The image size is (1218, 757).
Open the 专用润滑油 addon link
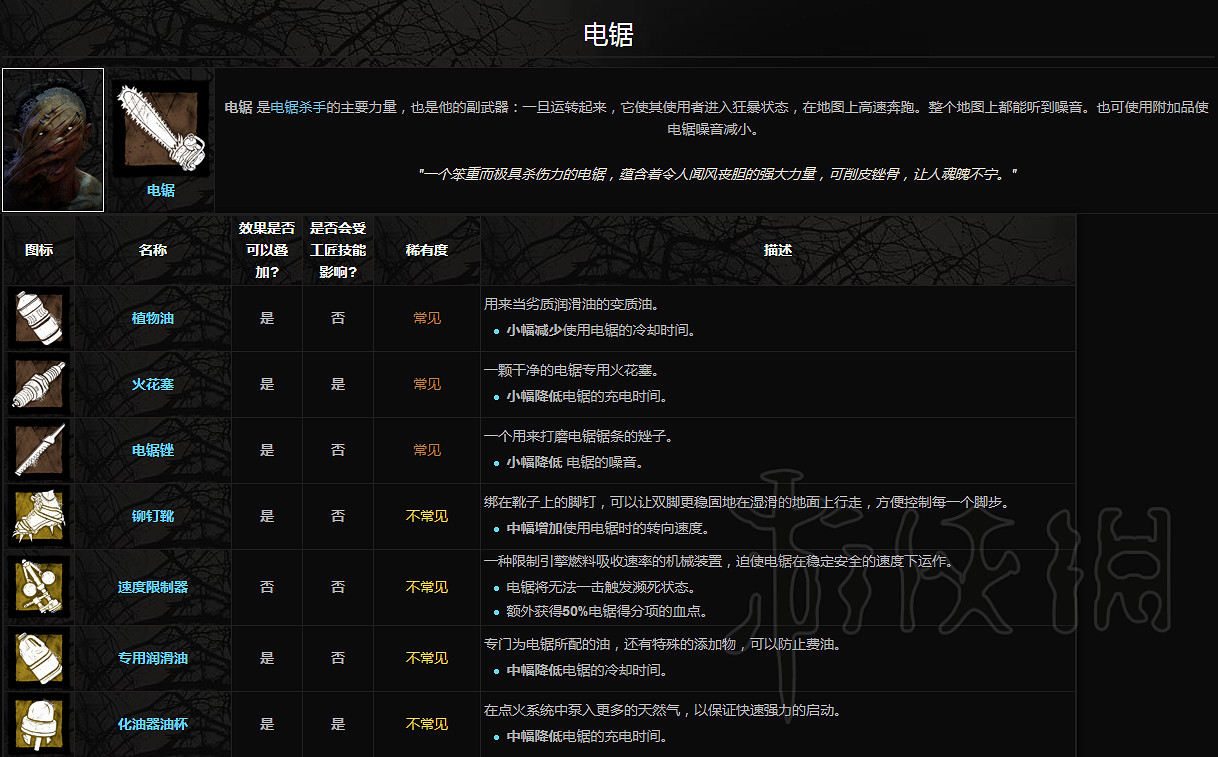[x=152, y=658]
